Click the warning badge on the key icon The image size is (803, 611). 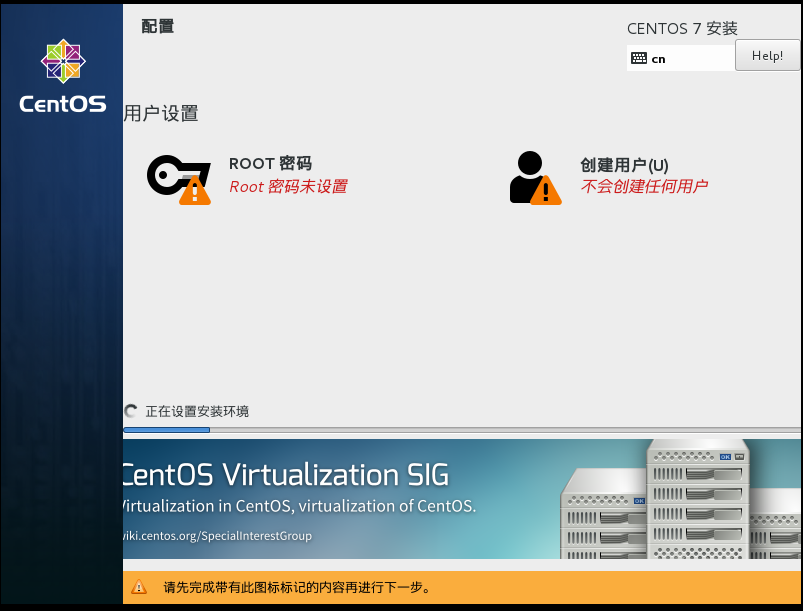tap(195, 190)
